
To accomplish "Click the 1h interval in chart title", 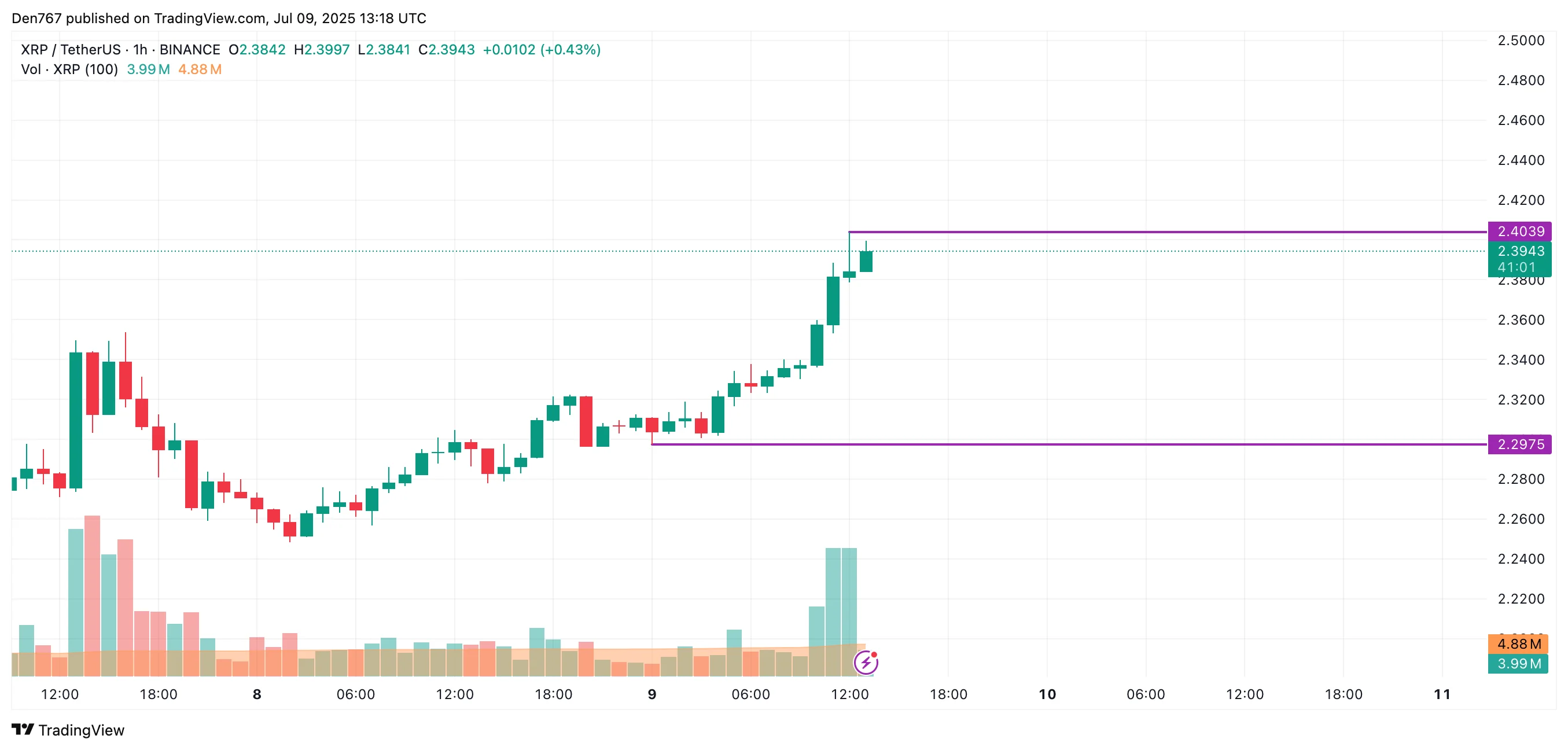I will [140, 49].
